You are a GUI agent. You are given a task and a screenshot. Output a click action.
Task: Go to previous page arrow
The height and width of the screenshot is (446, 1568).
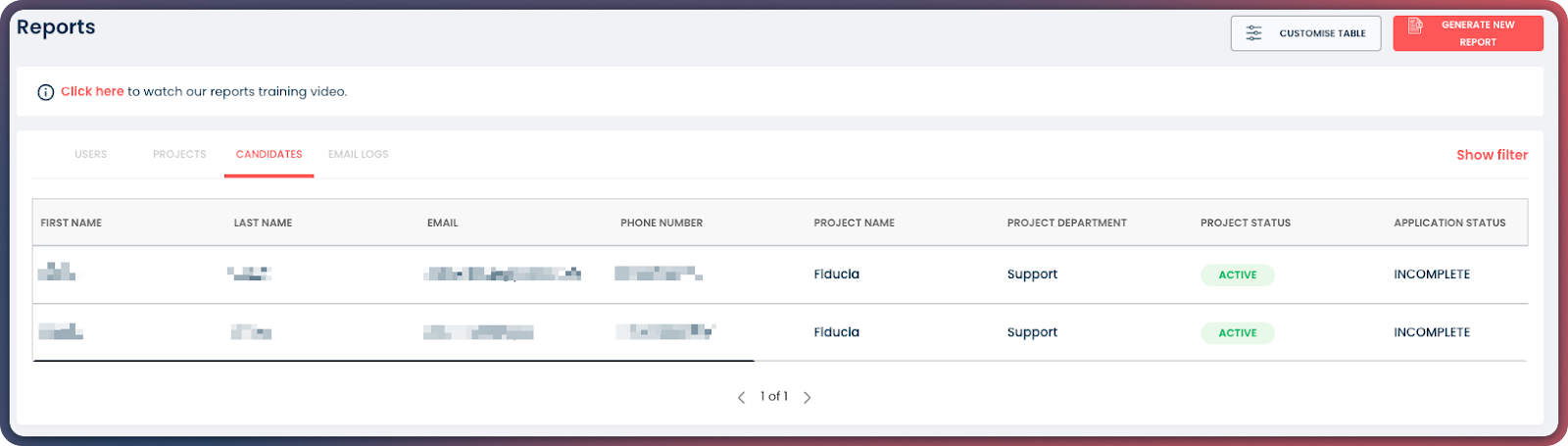pos(741,397)
